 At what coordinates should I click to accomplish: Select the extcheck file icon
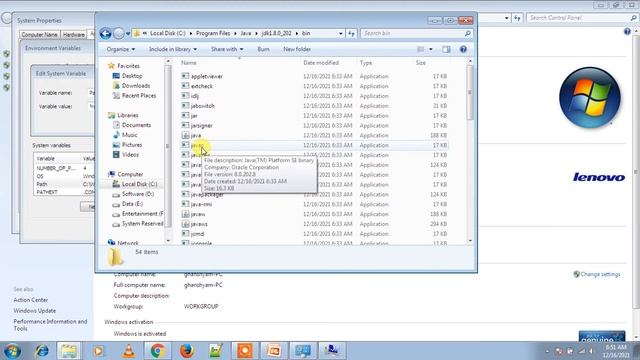coord(185,86)
